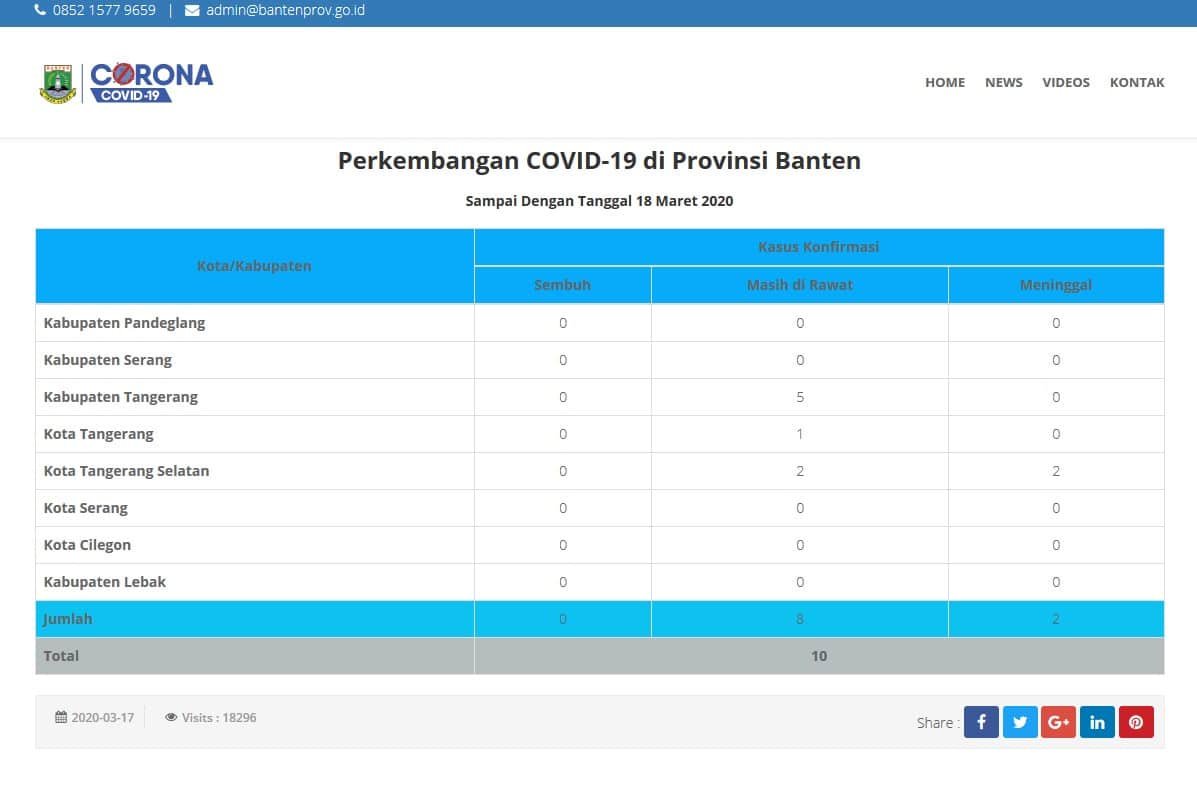Click the eye icon beside Visits
The width and height of the screenshot is (1197, 785).
(171, 717)
